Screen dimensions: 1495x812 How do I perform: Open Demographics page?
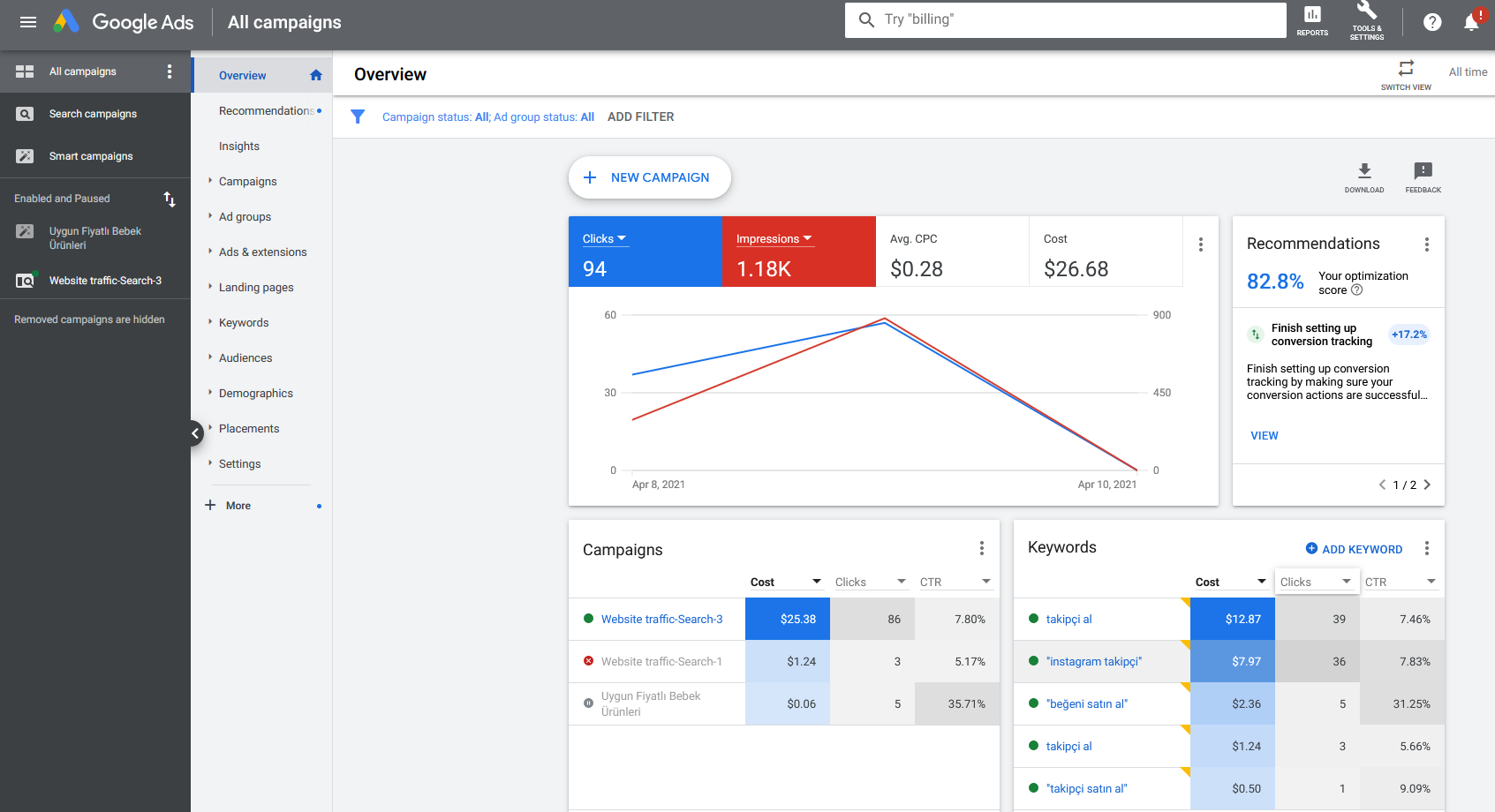(x=256, y=393)
